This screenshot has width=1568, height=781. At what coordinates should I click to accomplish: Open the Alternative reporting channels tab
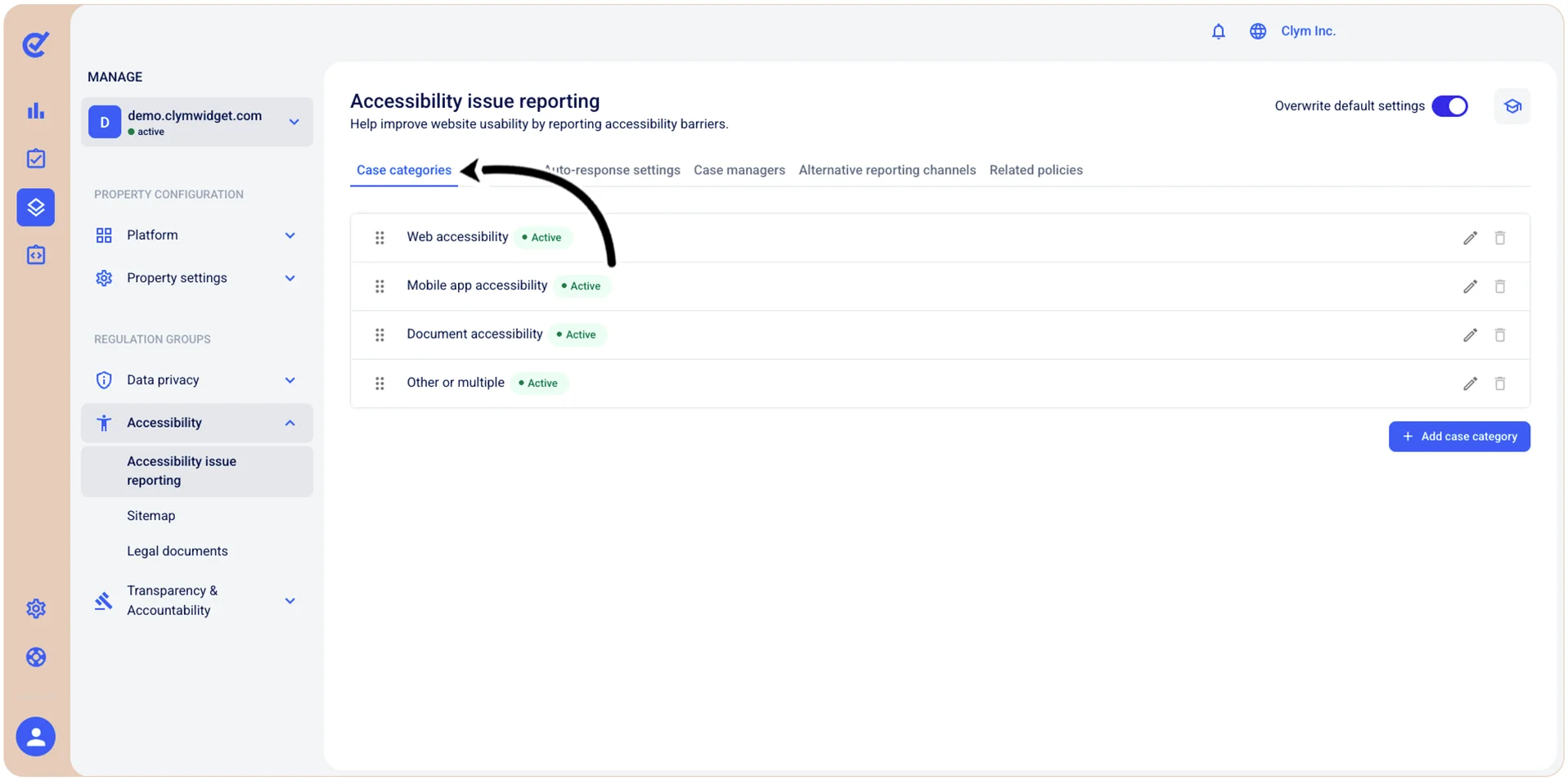coord(887,170)
